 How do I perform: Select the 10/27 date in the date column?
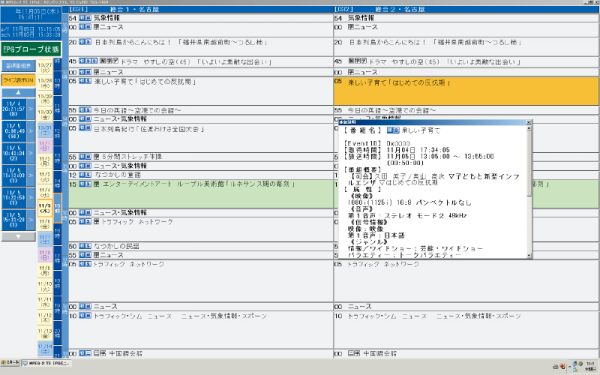click(x=45, y=68)
